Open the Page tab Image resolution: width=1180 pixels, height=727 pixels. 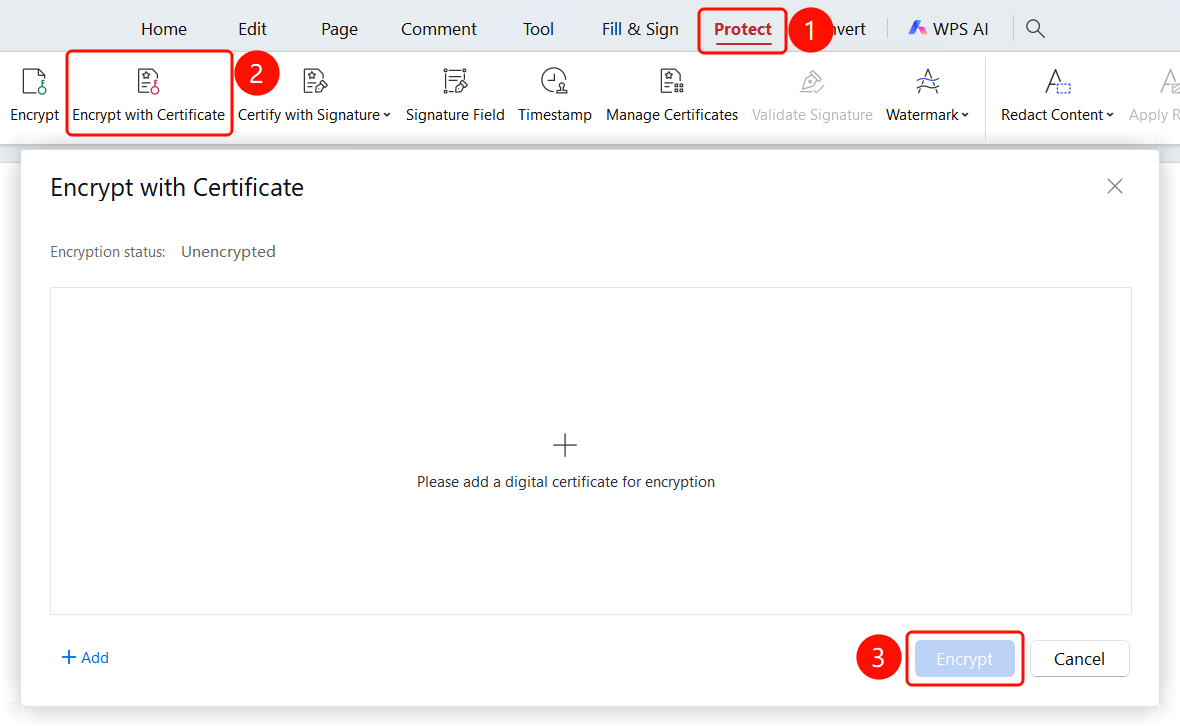(339, 29)
